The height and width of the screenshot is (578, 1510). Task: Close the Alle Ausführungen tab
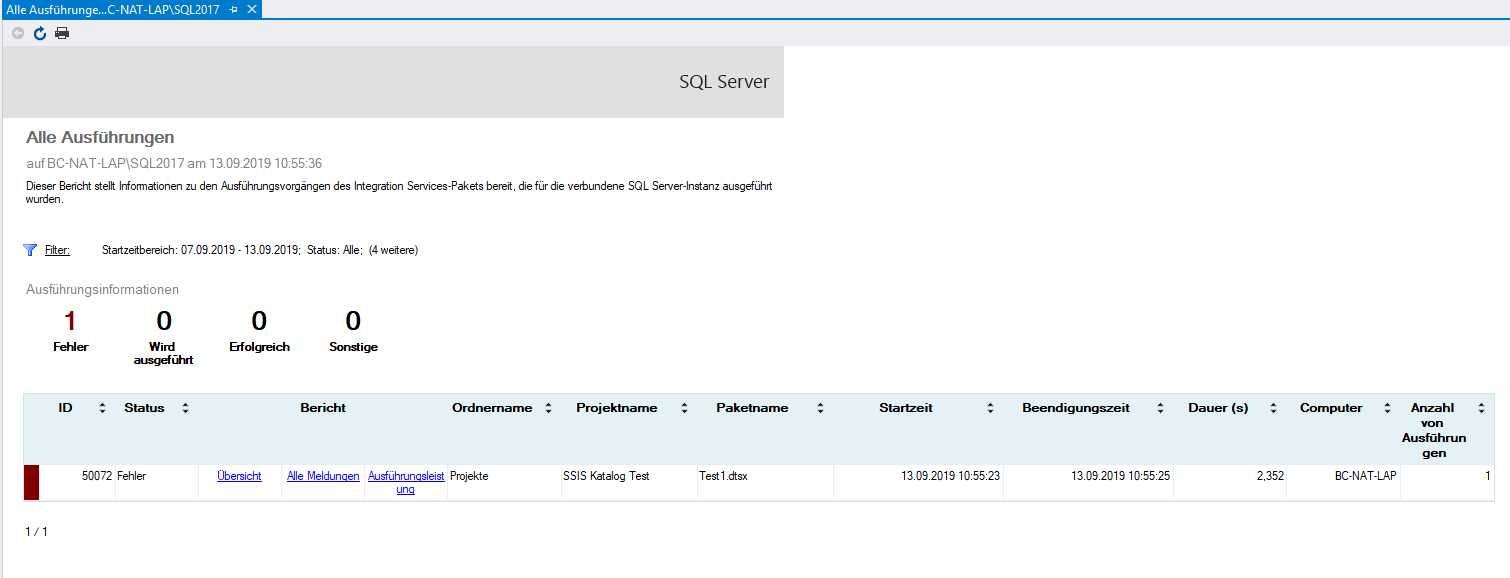pyautogui.click(x=252, y=9)
